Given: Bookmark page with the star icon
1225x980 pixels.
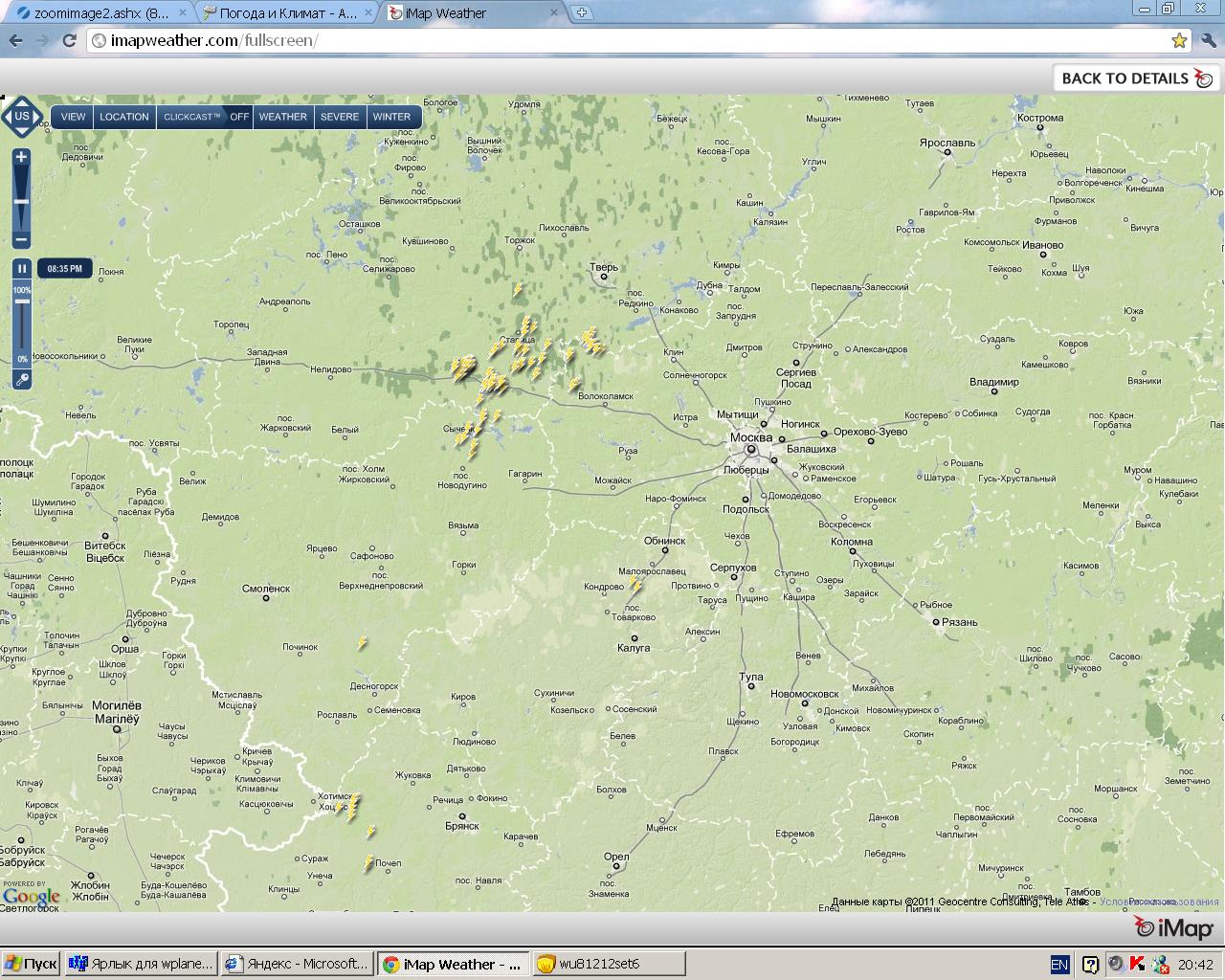Looking at the screenshot, I should coord(1179,40).
